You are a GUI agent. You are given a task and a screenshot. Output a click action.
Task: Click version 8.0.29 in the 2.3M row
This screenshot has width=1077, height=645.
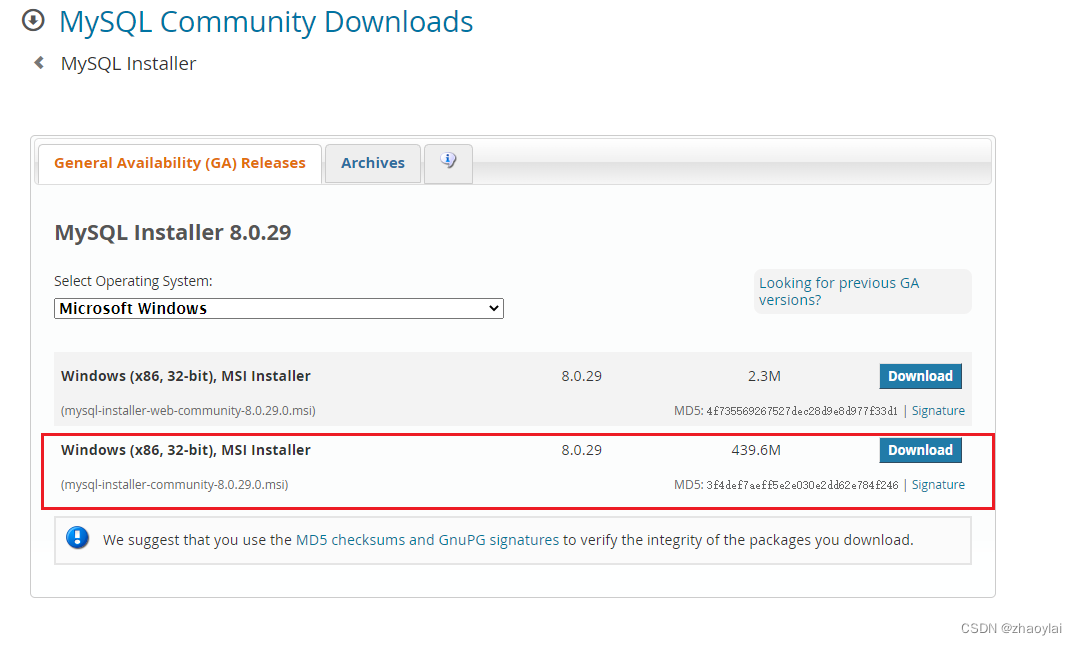tap(582, 376)
